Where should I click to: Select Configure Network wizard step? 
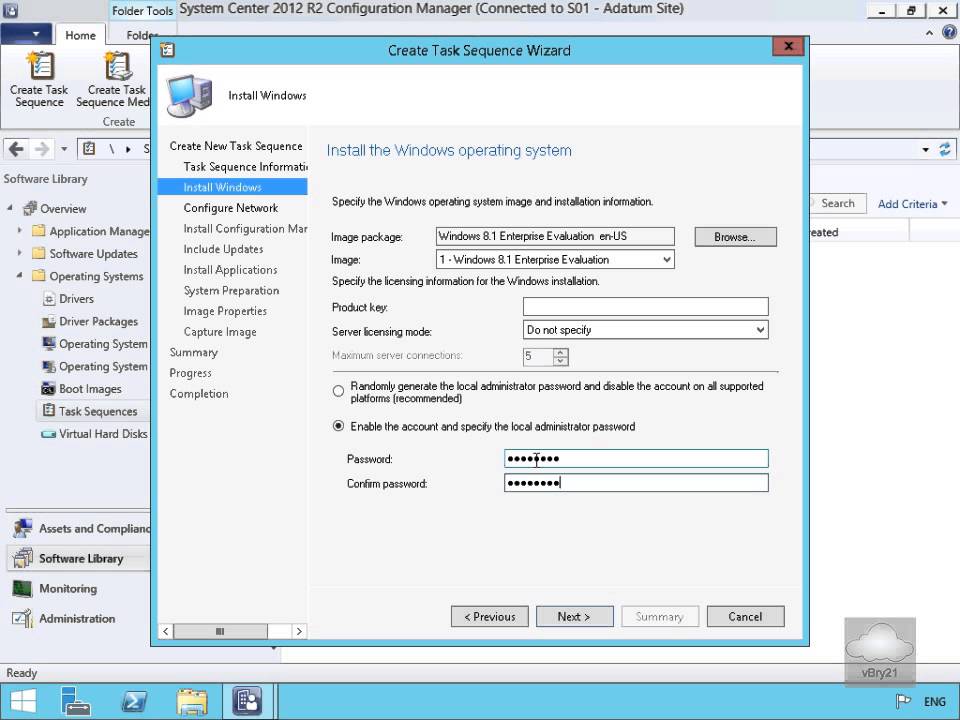(x=231, y=208)
